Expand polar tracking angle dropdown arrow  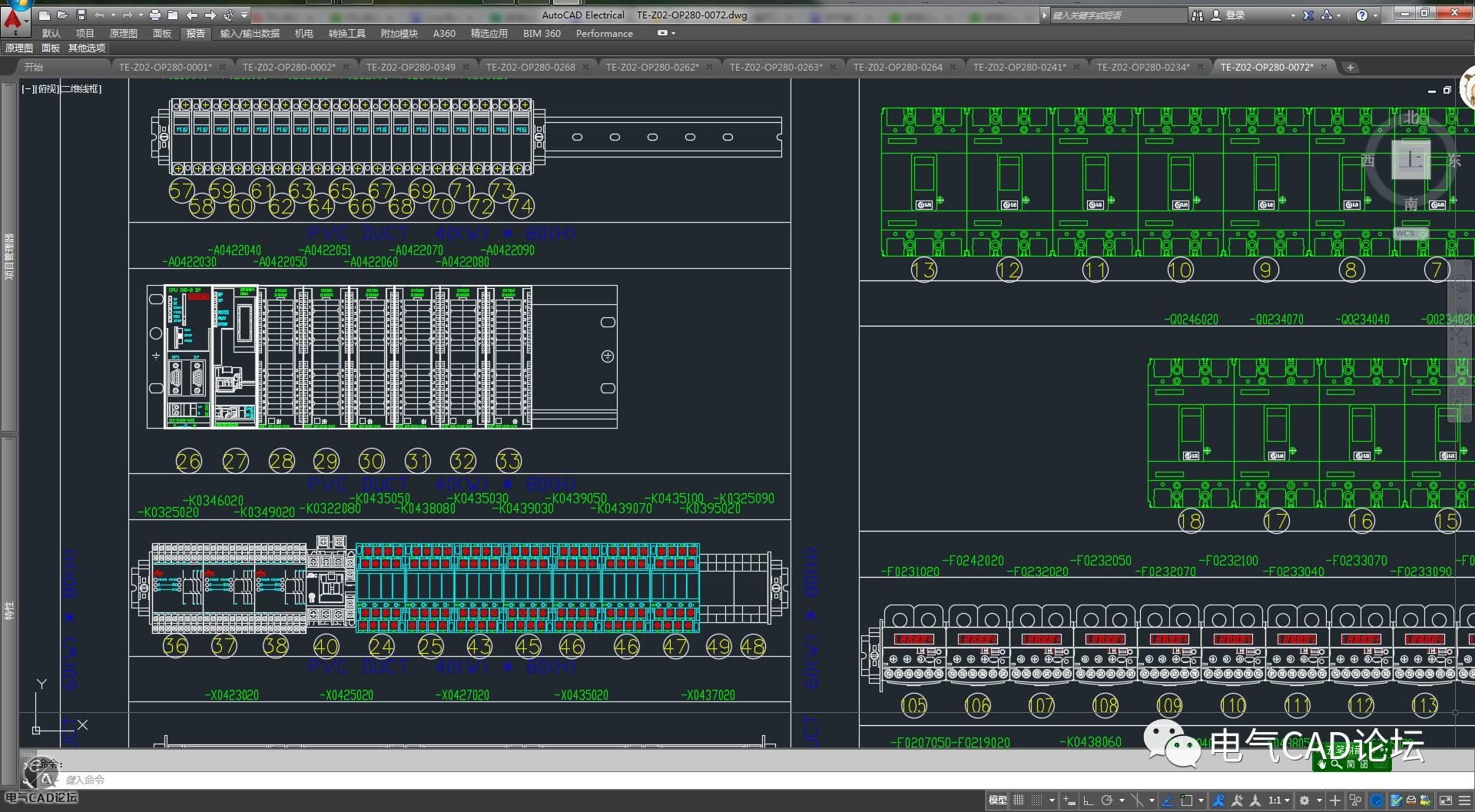1122,800
